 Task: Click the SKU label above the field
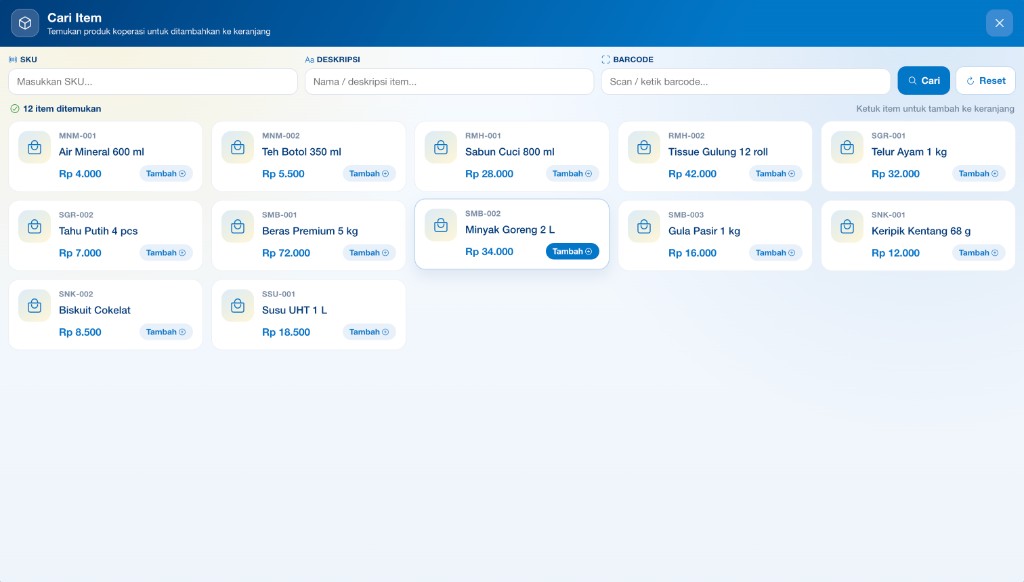pos(28,59)
